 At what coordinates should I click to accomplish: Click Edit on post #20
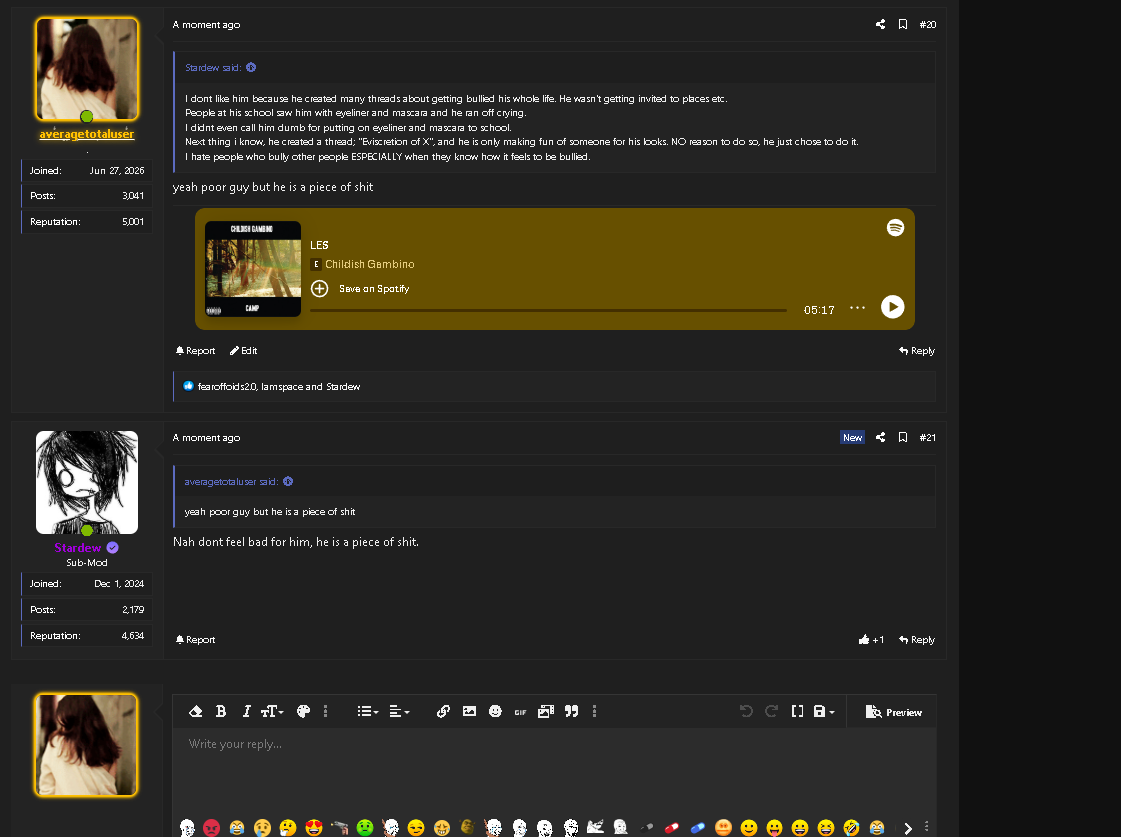(243, 351)
